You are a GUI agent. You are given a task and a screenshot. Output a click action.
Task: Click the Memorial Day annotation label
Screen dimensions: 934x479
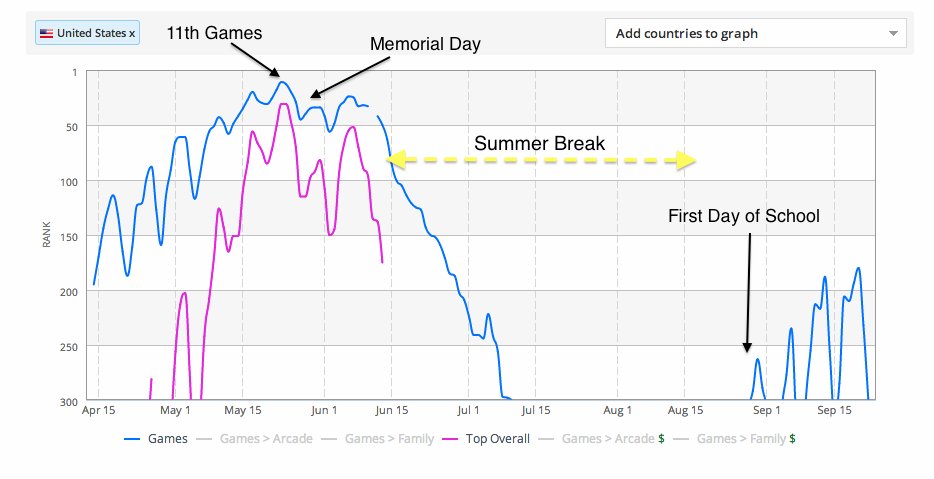tap(425, 43)
